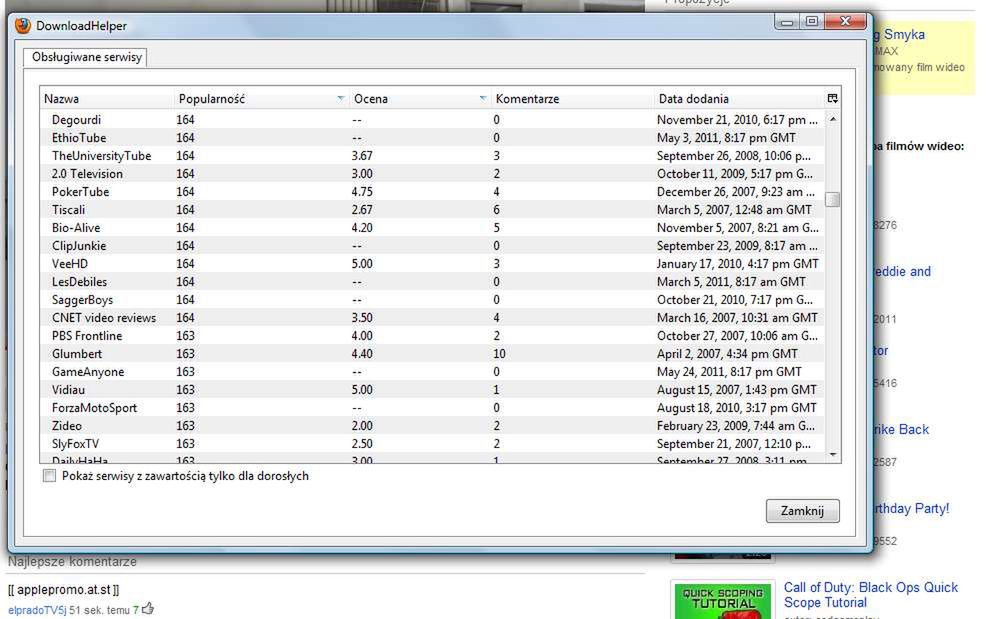Select the PokerTube row

coord(432,191)
